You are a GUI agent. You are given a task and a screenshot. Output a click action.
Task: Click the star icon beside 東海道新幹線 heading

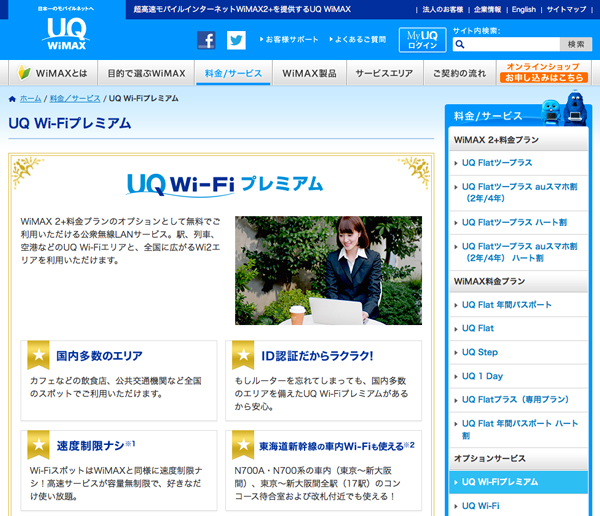(x=245, y=445)
